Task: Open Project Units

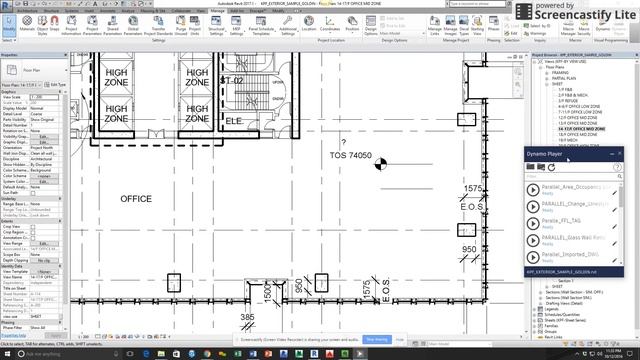Action: [x=195, y=25]
